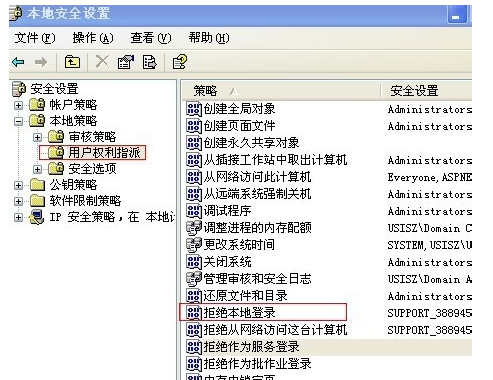Select the 安全选项 tree item

click(92, 169)
